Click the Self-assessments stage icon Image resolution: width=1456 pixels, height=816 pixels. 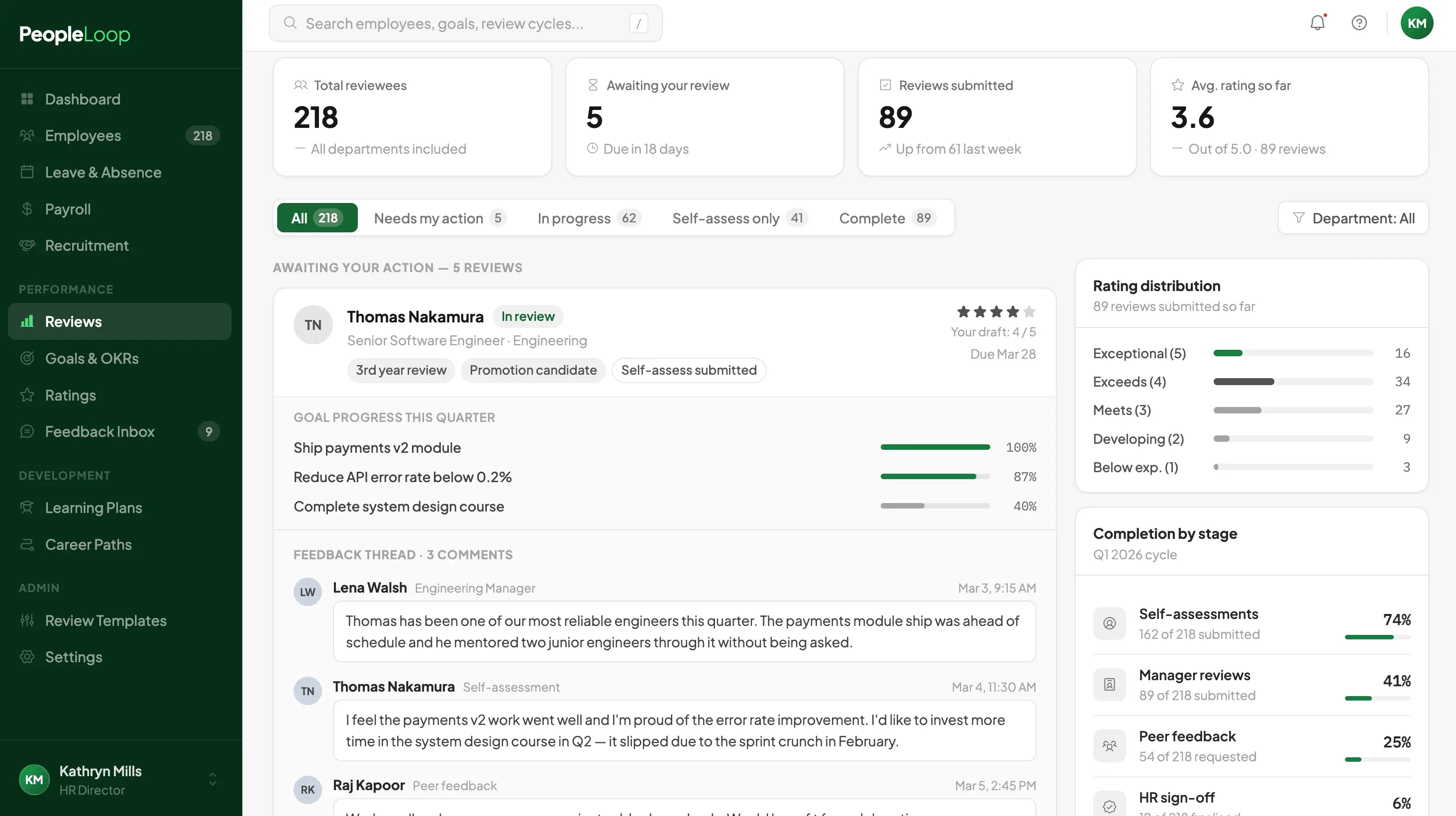point(1110,623)
